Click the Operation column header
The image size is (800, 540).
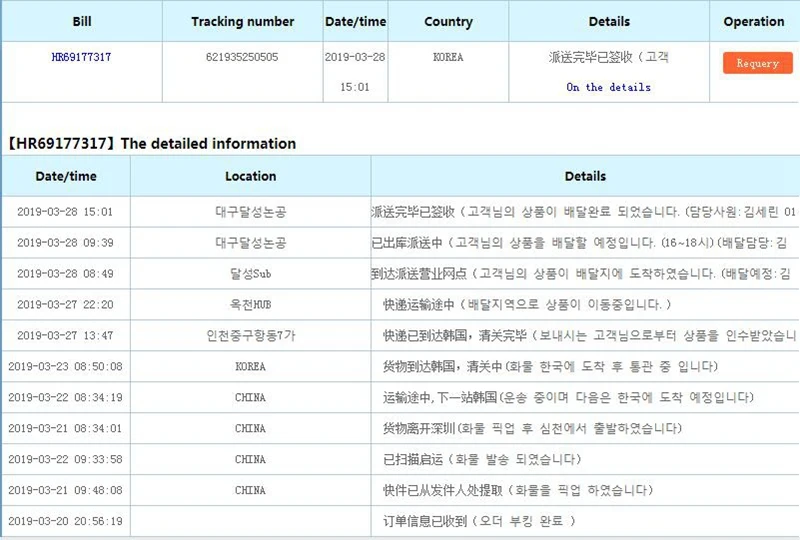754,21
